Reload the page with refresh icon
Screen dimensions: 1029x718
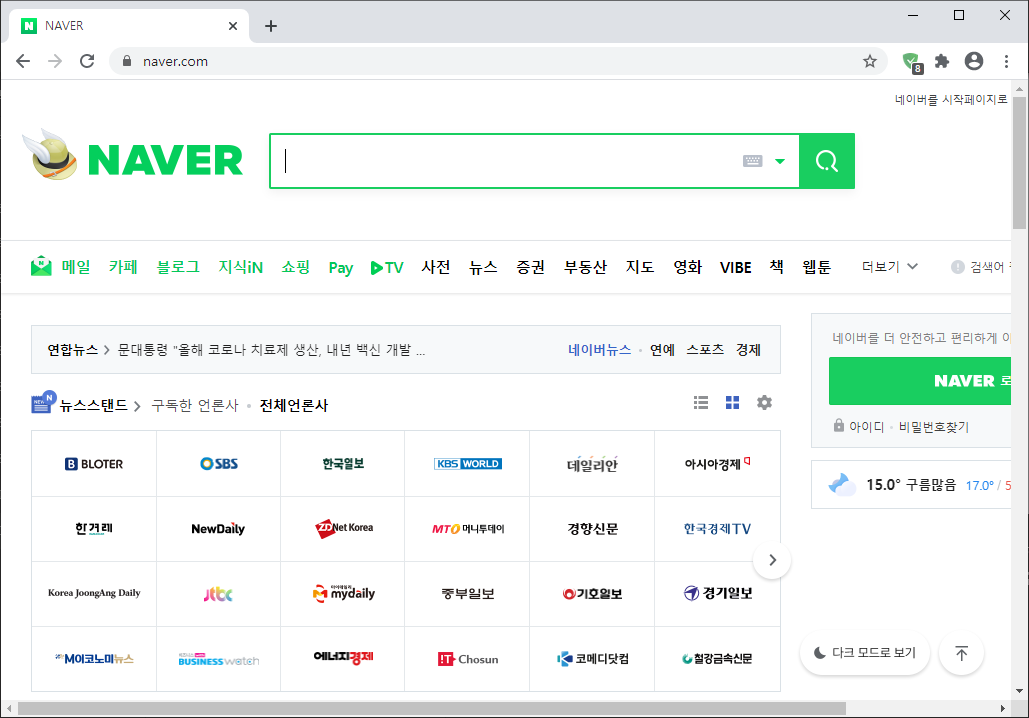click(x=87, y=61)
